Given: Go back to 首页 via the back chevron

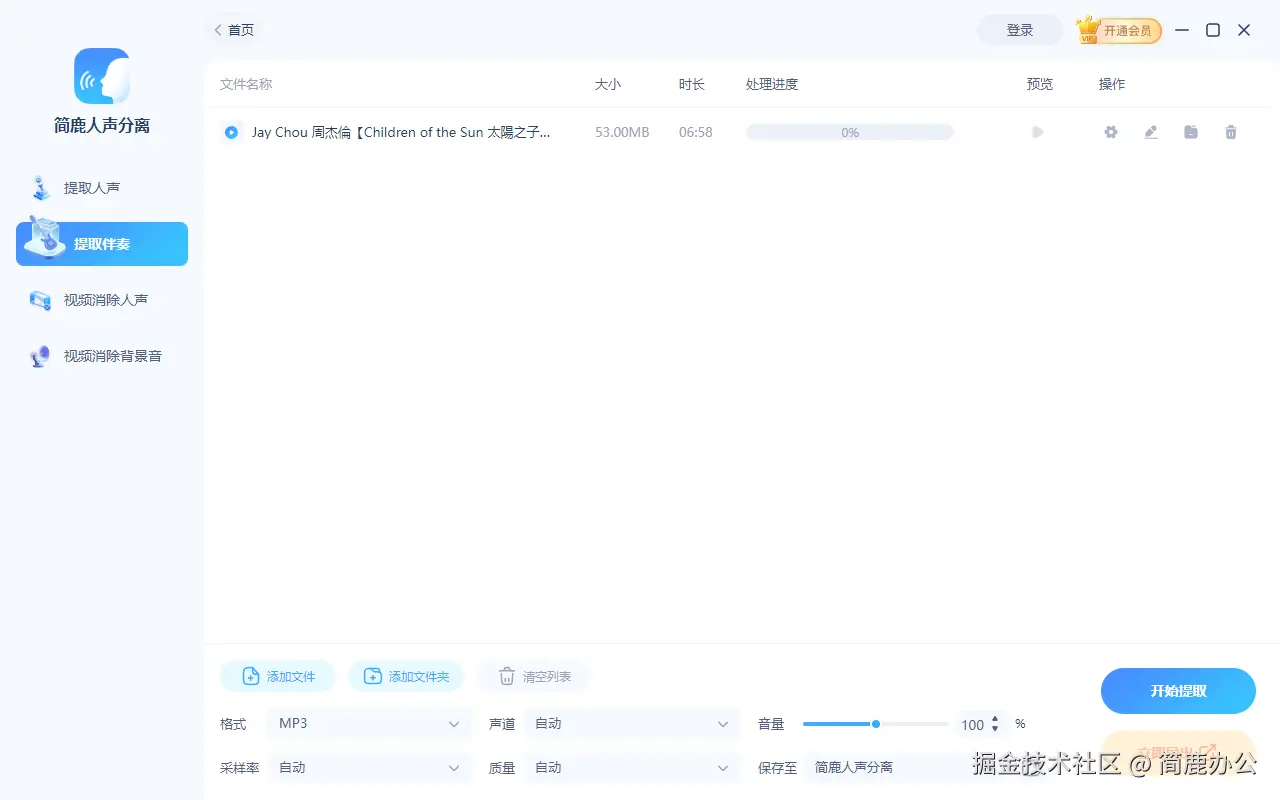Looking at the screenshot, I should [x=218, y=30].
